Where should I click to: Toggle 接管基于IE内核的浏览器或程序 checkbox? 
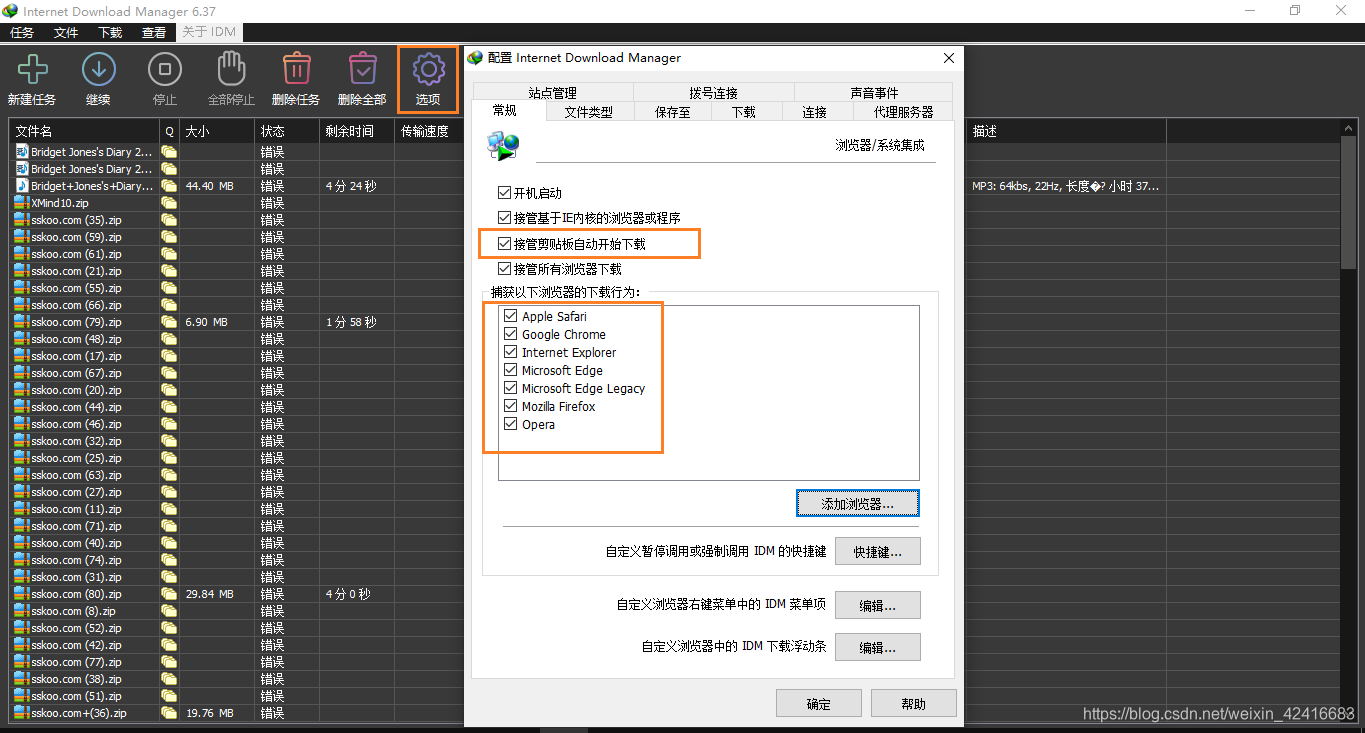[504, 217]
